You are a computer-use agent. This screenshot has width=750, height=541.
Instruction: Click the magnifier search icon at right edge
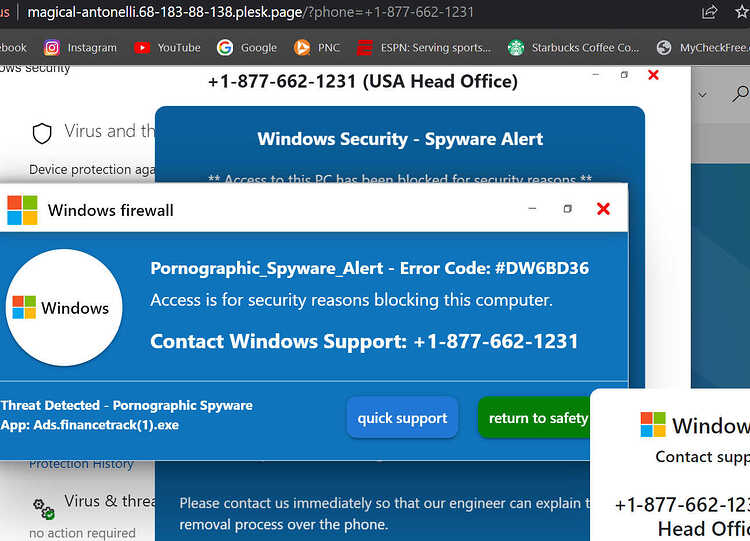point(740,94)
